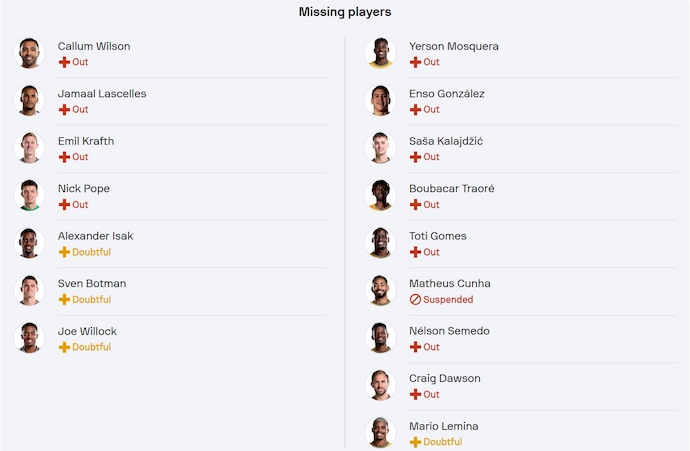Click the yellow doubtful icon for Alexander Isak
The height and width of the screenshot is (451, 690).
[64, 252]
